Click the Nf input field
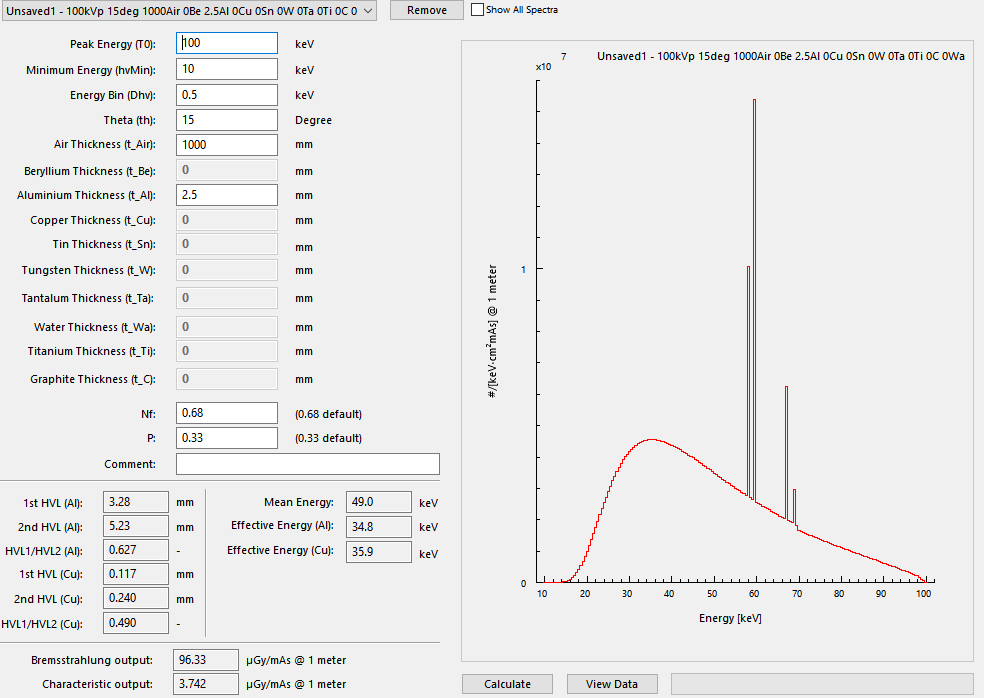Screen dimensions: 984x698 coord(226,412)
